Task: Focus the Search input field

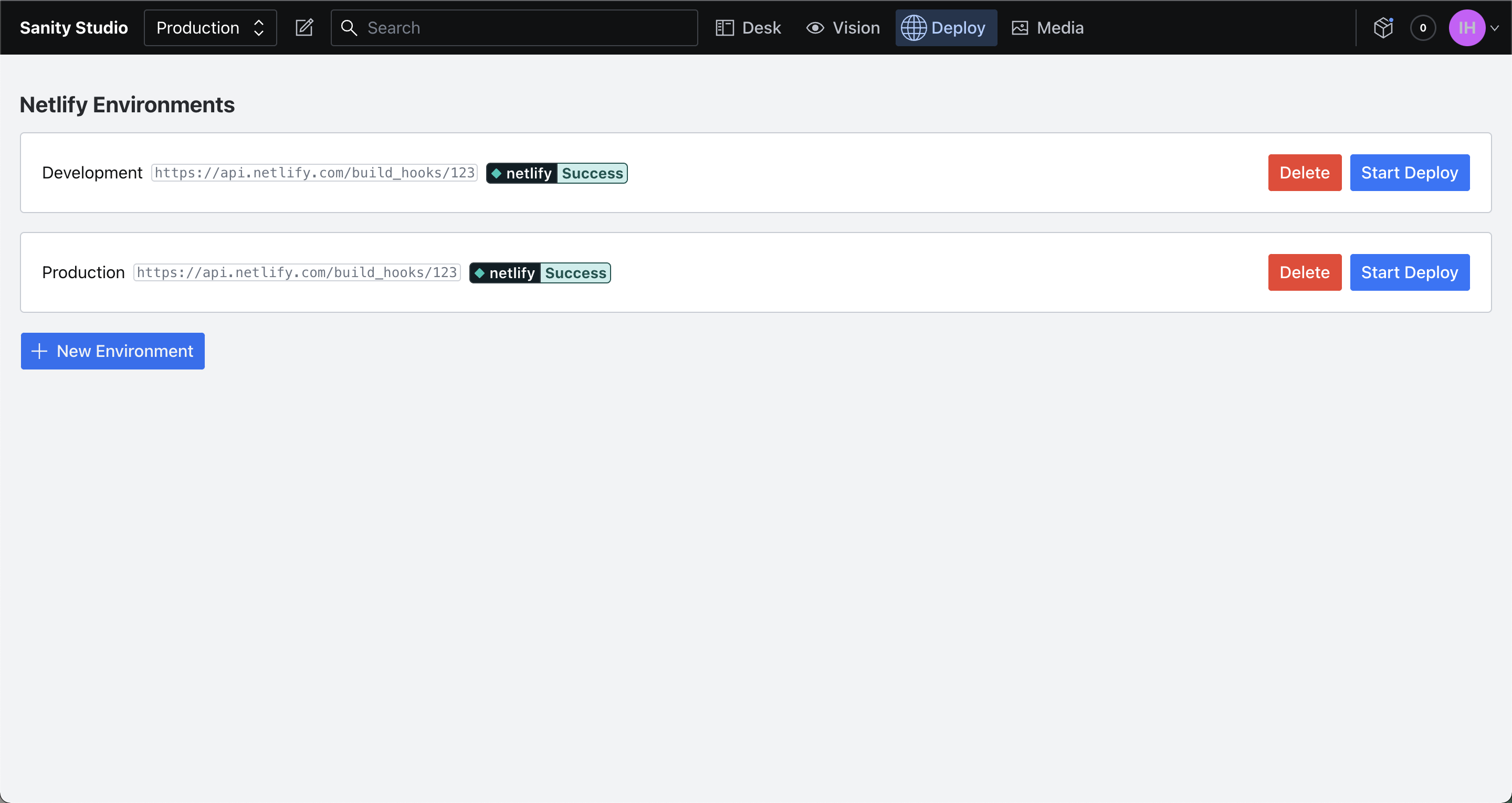Action: pyautogui.click(x=528, y=28)
